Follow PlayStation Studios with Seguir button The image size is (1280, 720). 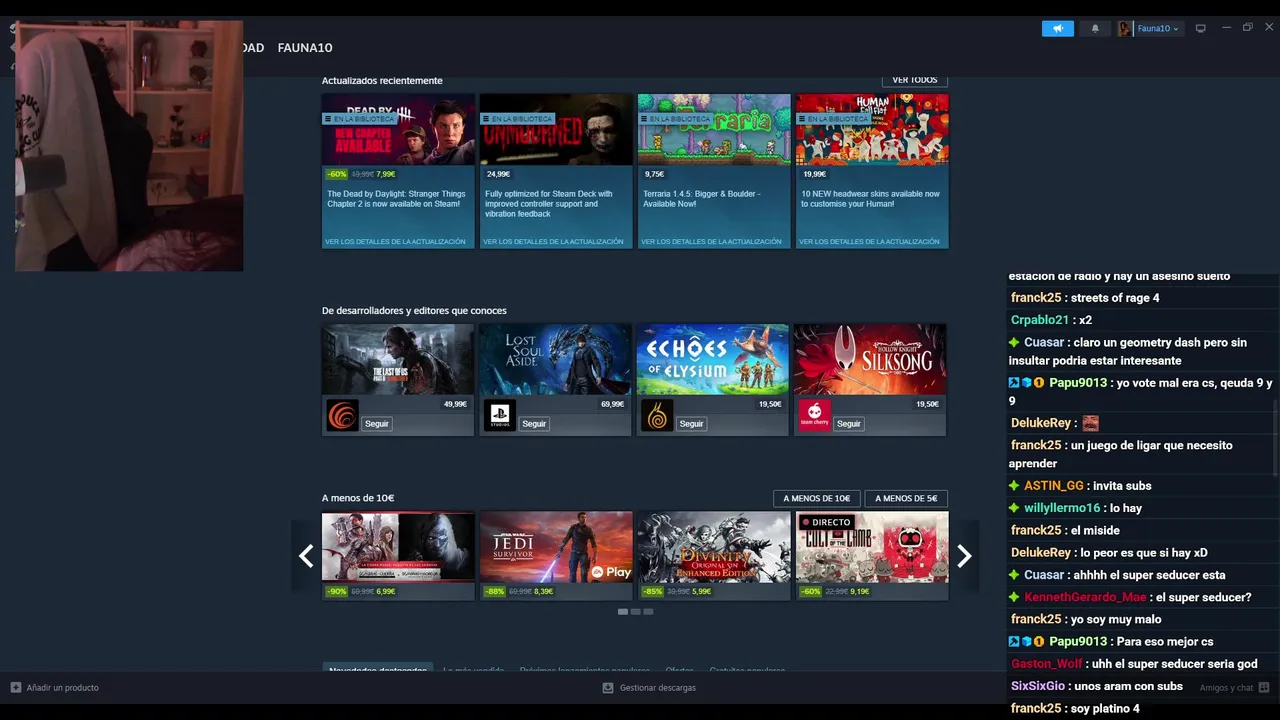[534, 424]
